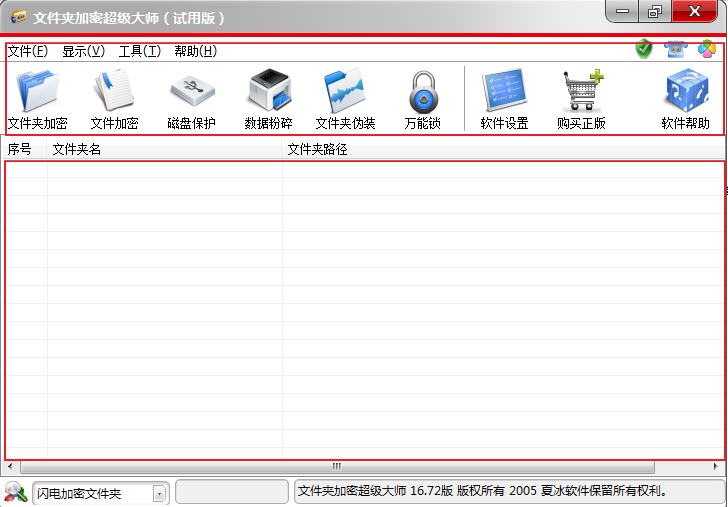The image size is (728, 507).
Task: Restore down the window
Action: pos(655,11)
